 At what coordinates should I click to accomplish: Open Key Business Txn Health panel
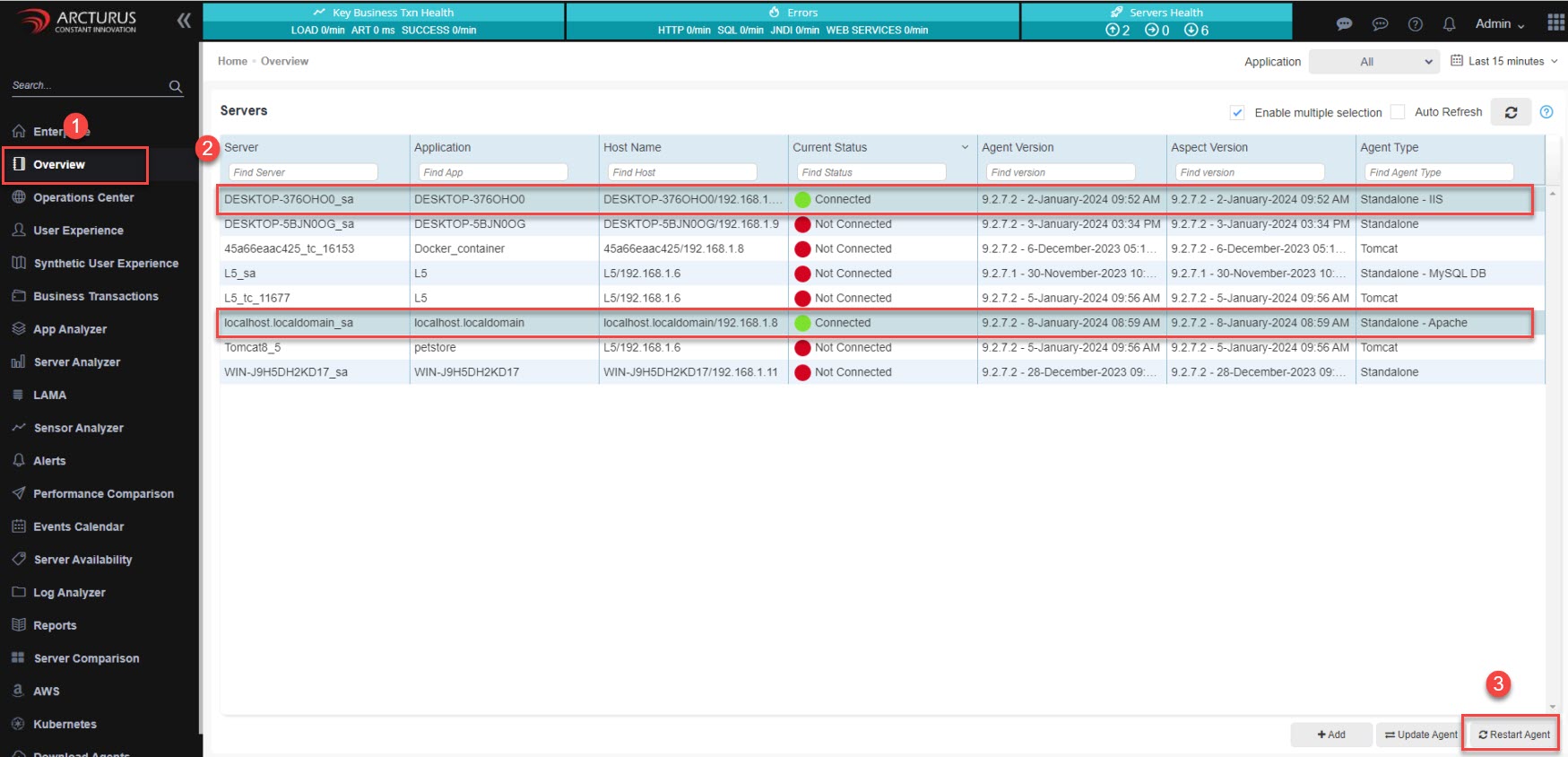384,22
